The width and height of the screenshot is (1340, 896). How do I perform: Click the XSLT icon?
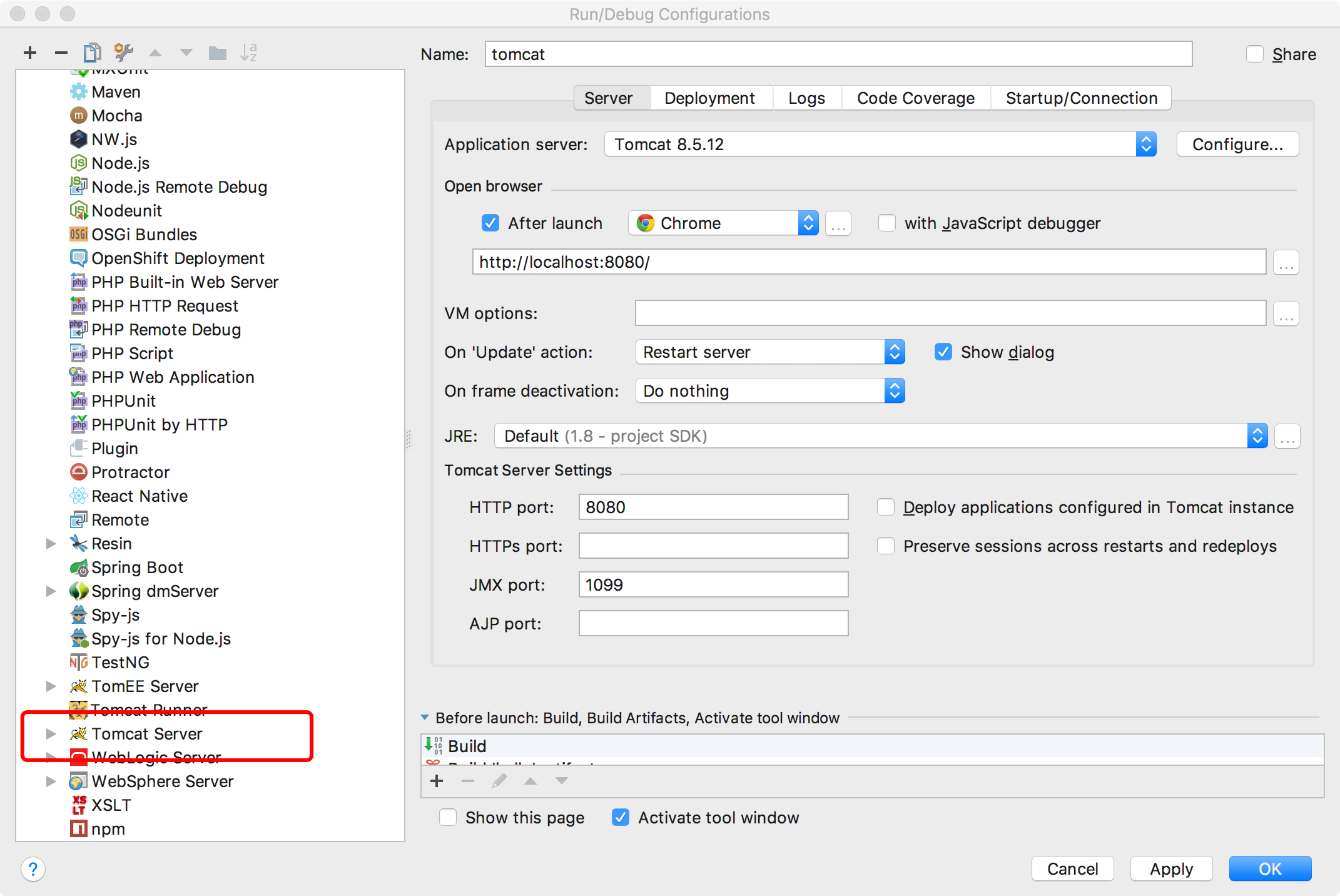(78, 805)
